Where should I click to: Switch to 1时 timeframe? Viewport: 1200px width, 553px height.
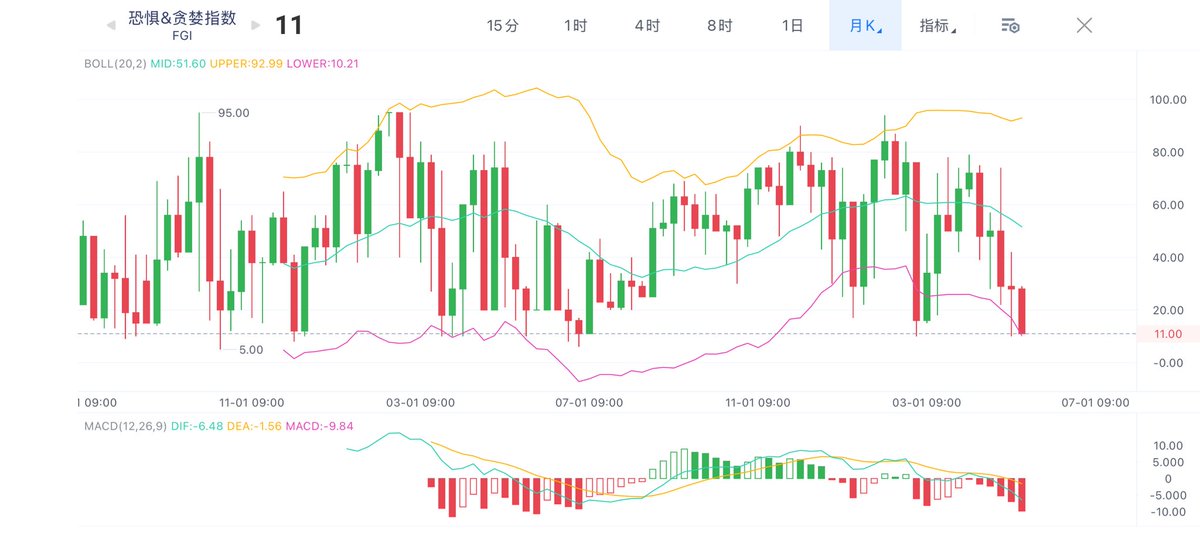[575, 26]
